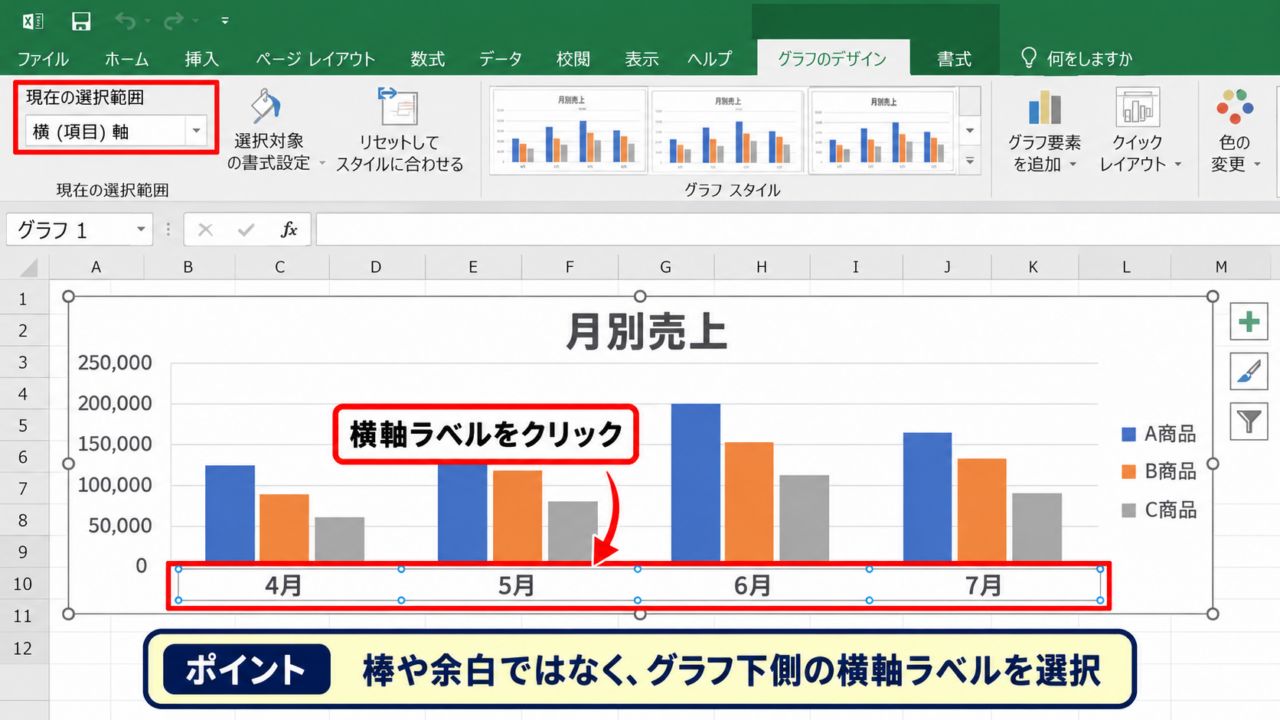Screen dimensions: 1280x720
Task: Click the Save disk icon
Action: pyautogui.click(x=82, y=20)
